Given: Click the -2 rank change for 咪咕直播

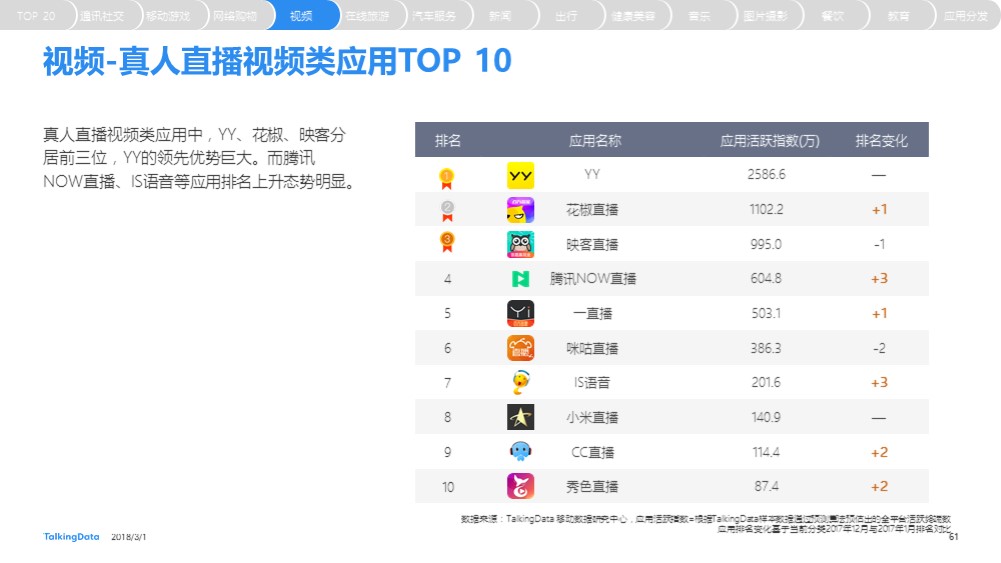Looking at the screenshot, I should [879, 348].
